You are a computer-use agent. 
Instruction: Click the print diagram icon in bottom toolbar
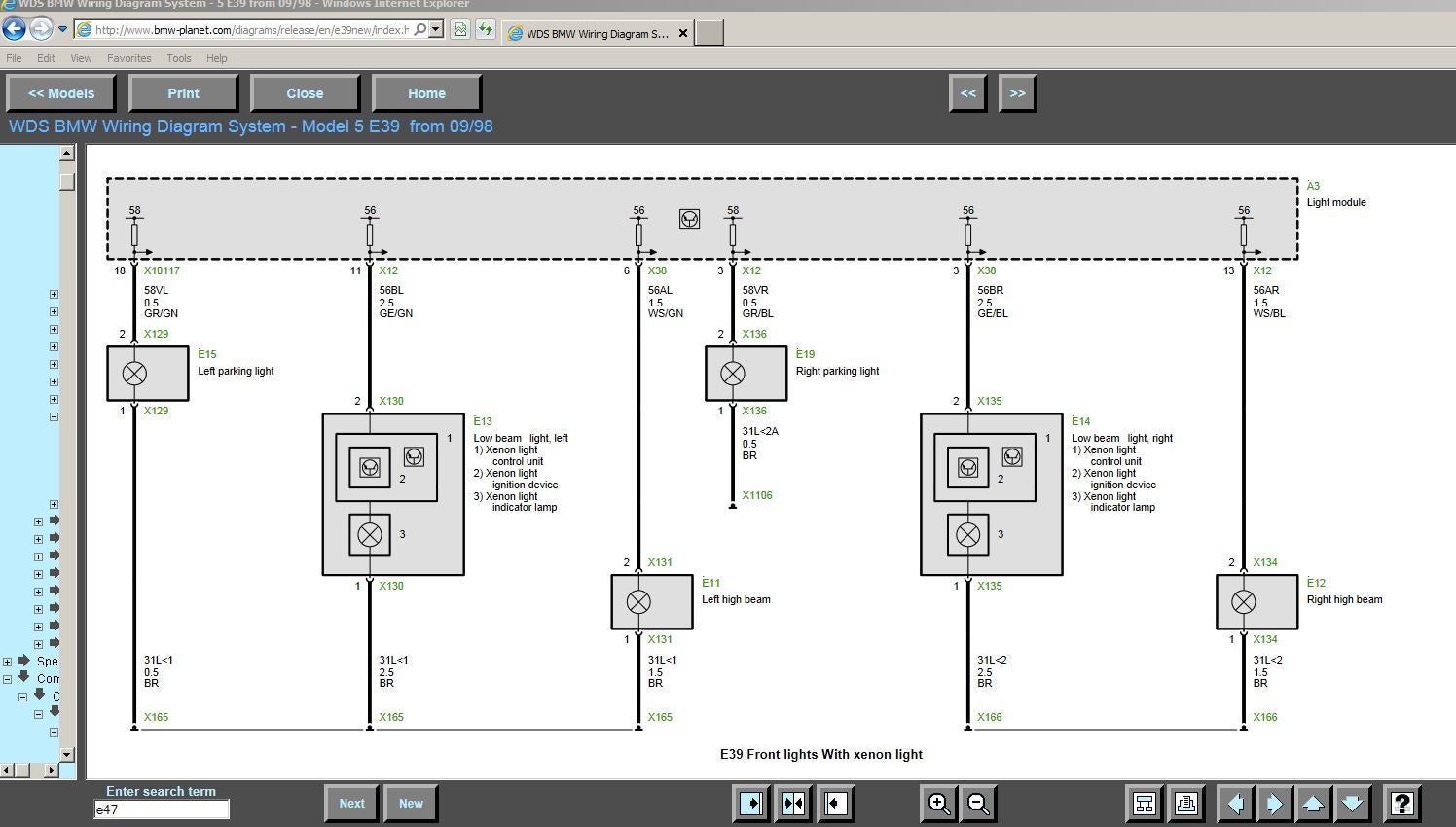[1185, 804]
